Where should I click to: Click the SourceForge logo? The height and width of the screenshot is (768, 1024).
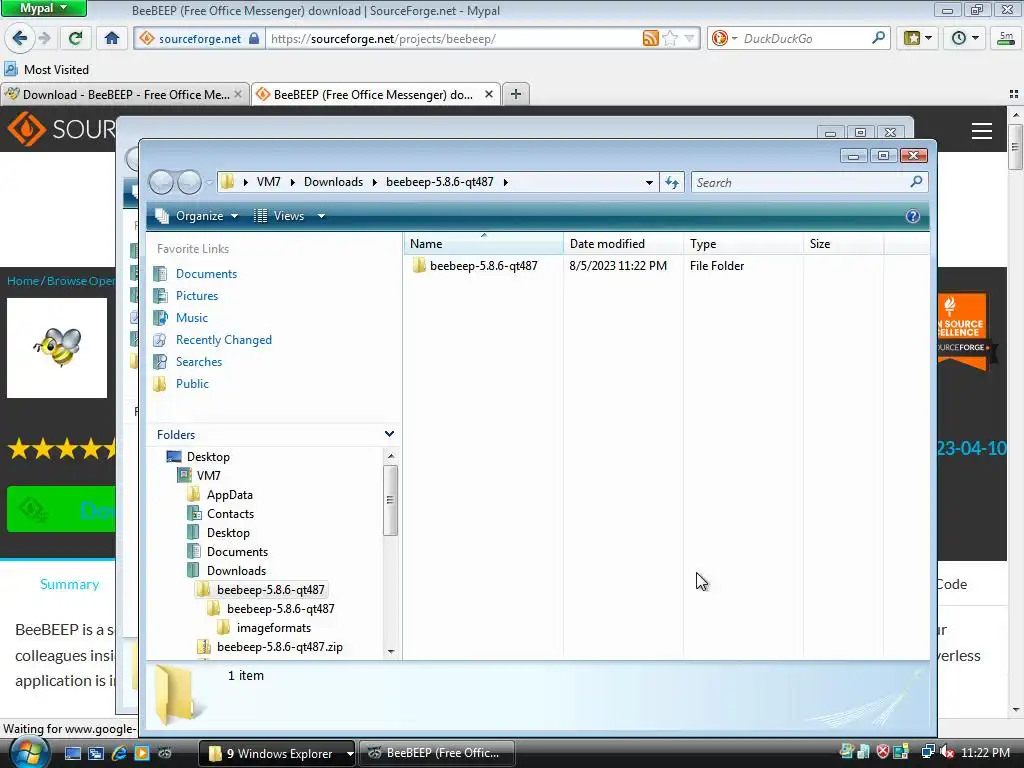pyautogui.click(x=62, y=129)
